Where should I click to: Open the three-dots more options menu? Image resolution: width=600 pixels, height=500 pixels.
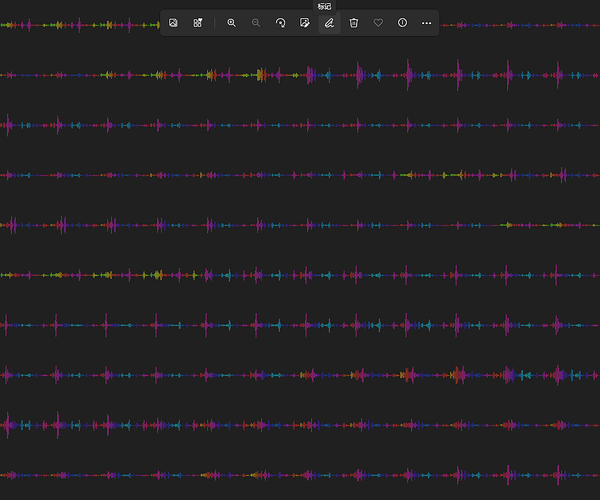[x=427, y=23]
